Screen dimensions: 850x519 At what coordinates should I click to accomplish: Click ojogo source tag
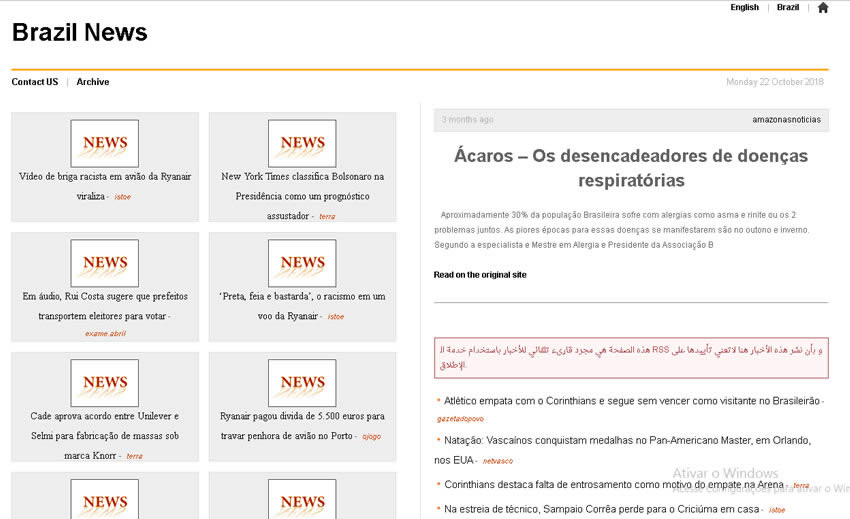coord(371,437)
